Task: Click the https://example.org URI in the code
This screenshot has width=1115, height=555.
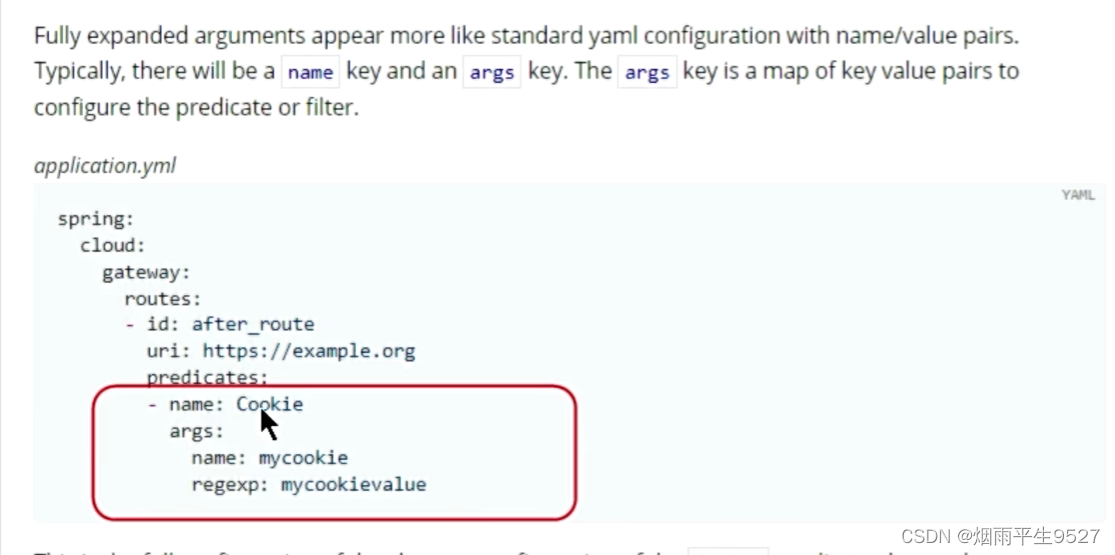Action: tap(308, 351)
